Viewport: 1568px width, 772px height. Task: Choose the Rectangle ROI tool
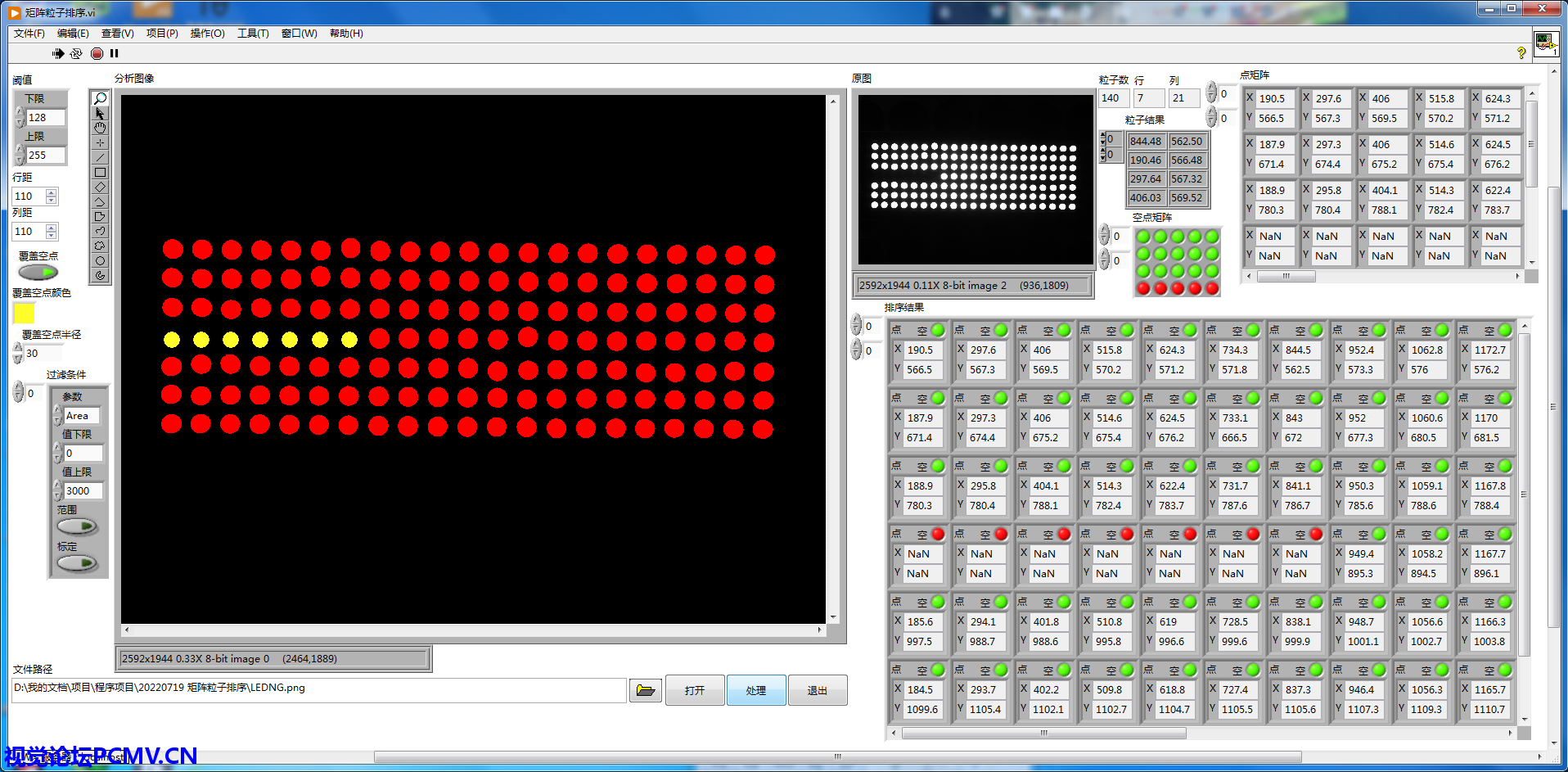coord(100,173)
